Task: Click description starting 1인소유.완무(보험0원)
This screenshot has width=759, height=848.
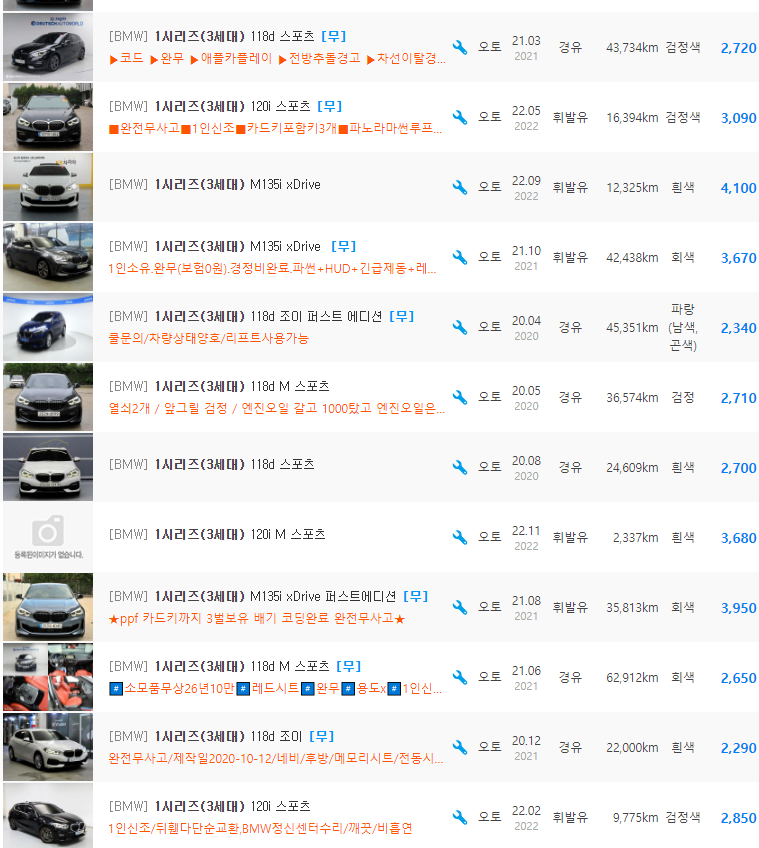Action: coord(272,268)
